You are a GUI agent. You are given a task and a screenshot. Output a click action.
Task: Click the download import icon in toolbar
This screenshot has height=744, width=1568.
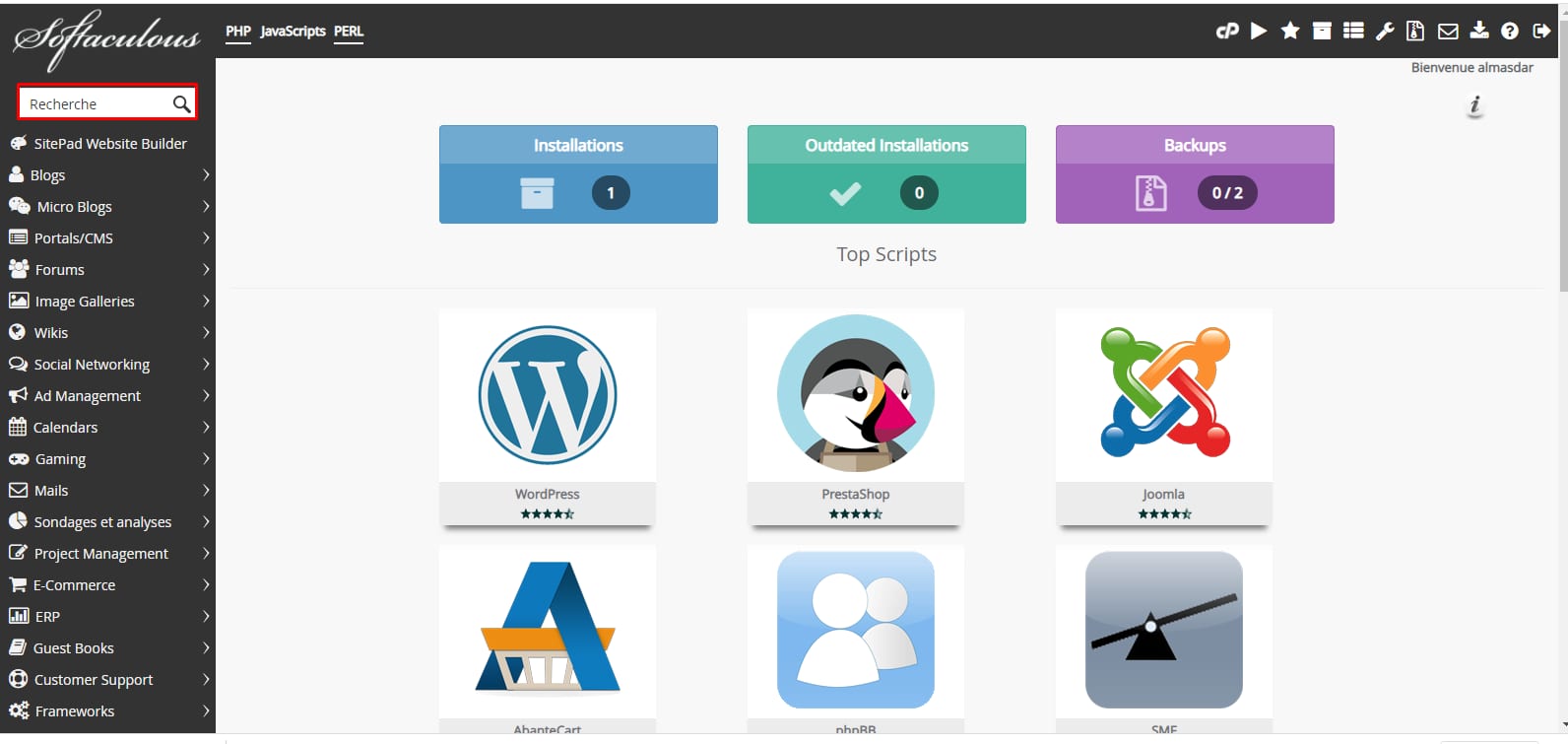(x=1479, y=32)
